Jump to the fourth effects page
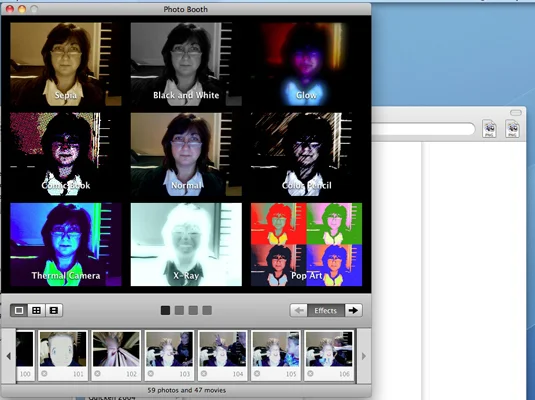The height and width of the screenshot is (400, 535). [207, 310]
